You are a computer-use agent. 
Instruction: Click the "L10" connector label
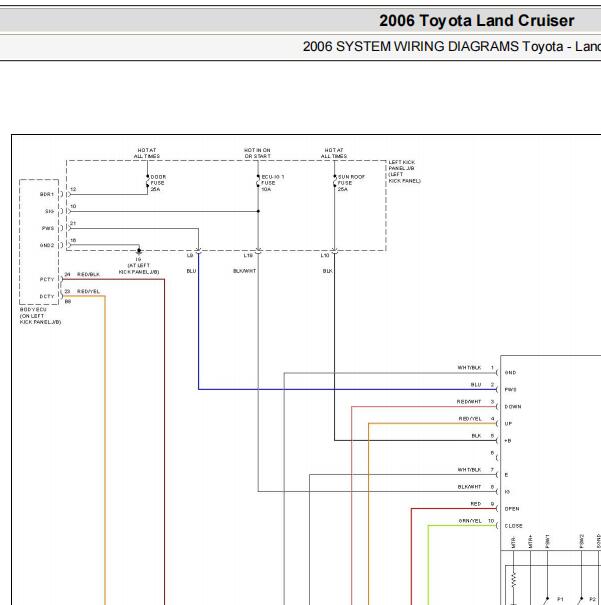click(325, 255)
